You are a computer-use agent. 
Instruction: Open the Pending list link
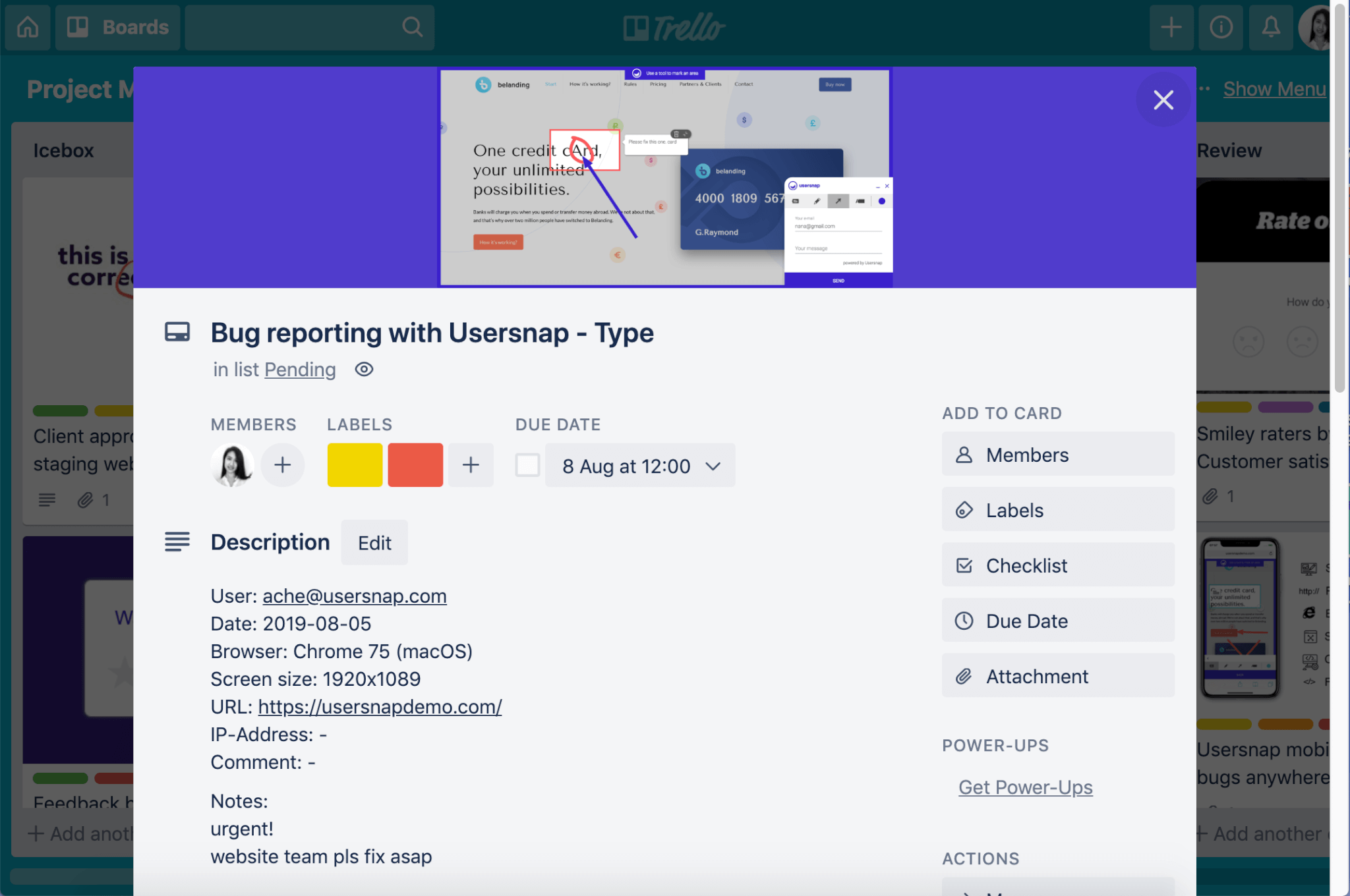[x=300, y=370]
